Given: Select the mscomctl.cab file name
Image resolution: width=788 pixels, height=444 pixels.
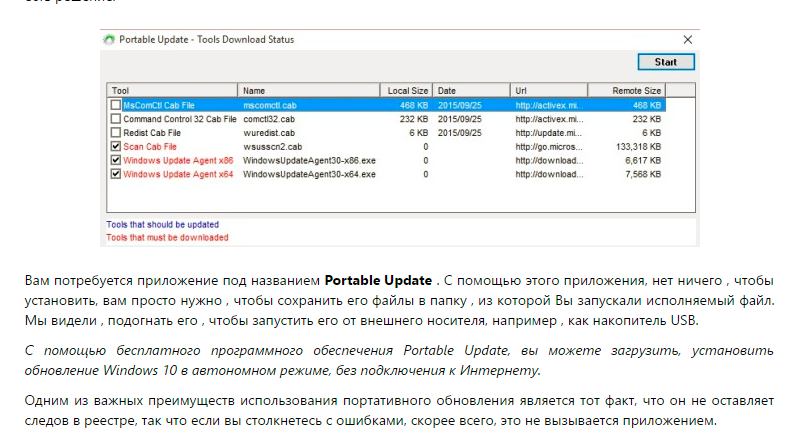Looking at the screenshot, I should pyautogui.click(x=270, y=106).
